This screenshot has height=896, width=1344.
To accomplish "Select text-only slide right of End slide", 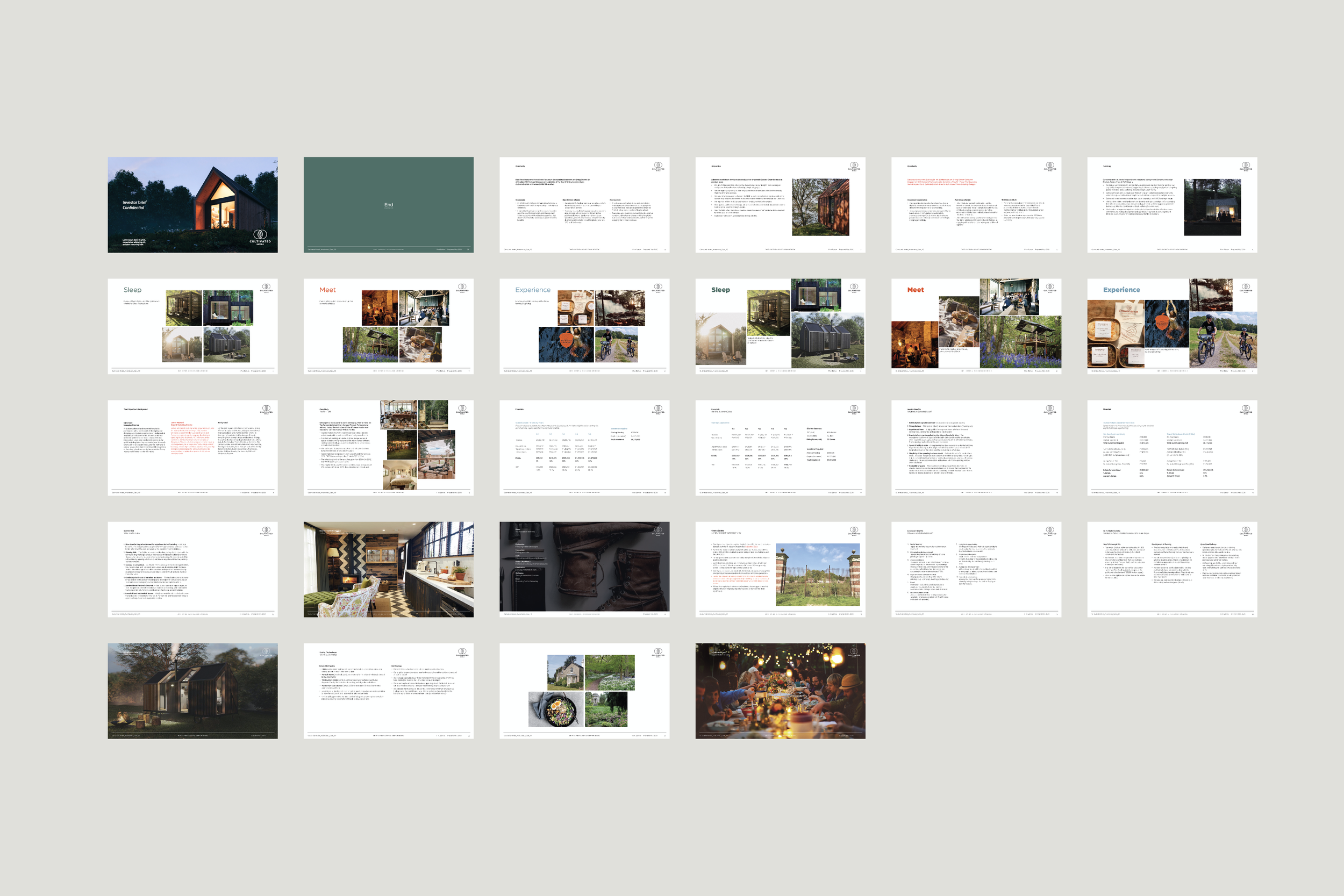I will (x=584, y=205).
